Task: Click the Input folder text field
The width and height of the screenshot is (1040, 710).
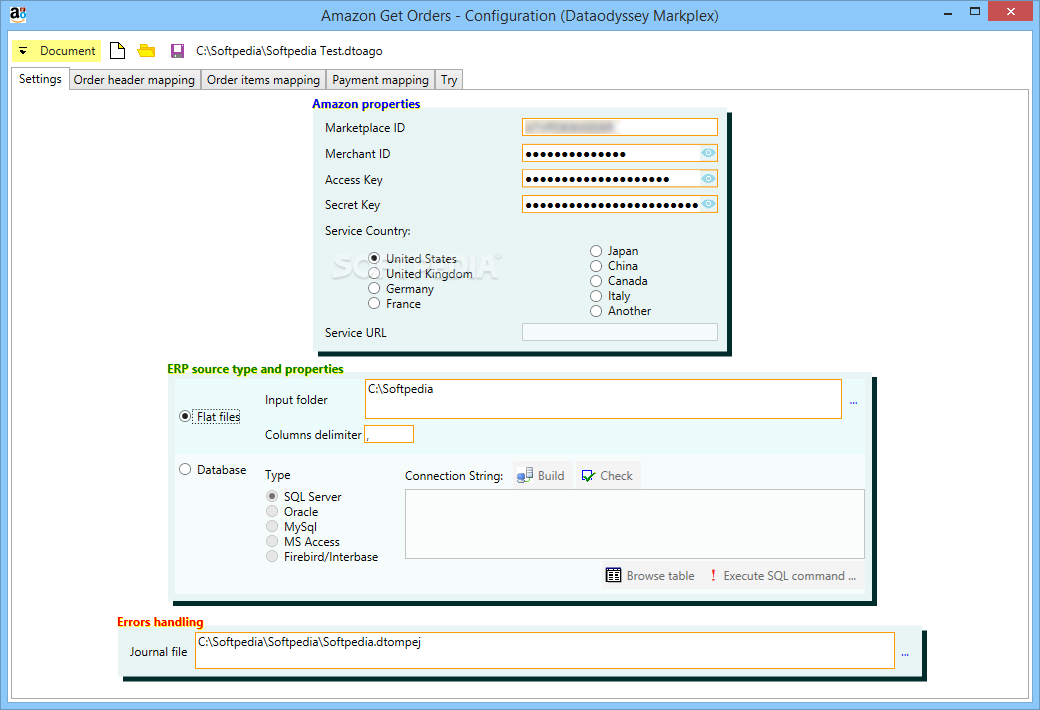Action: point(603,399)
